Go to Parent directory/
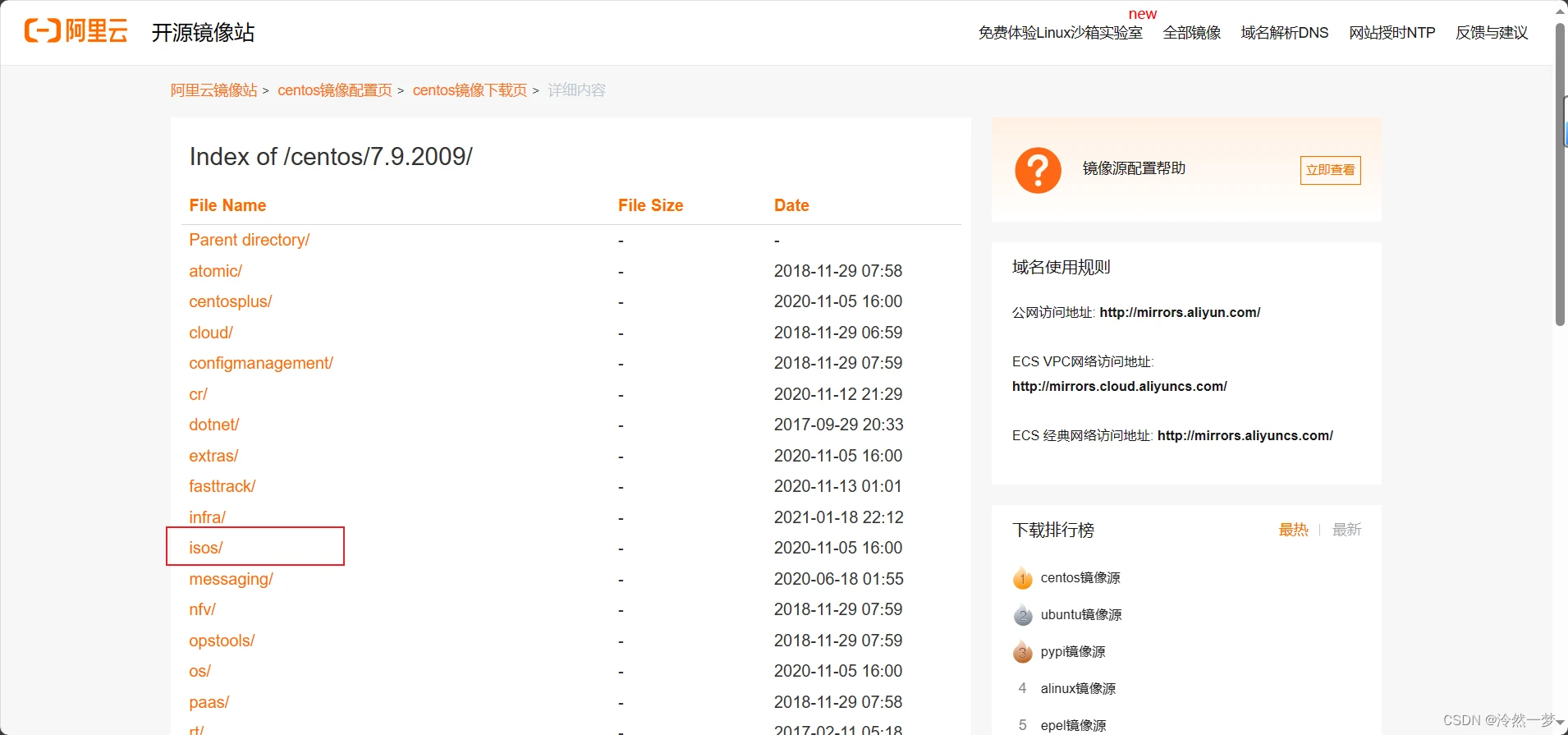The image size is (1568, 735). [x=249, y=240]
